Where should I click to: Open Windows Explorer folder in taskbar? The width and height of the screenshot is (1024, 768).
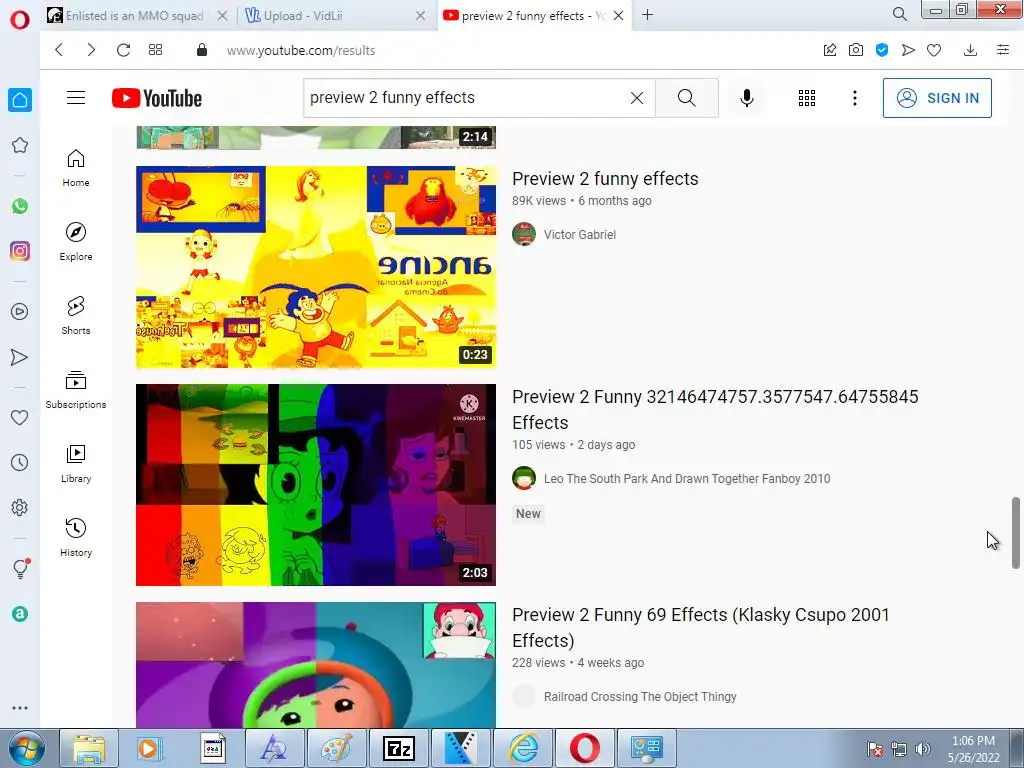(x=89, y=748)
